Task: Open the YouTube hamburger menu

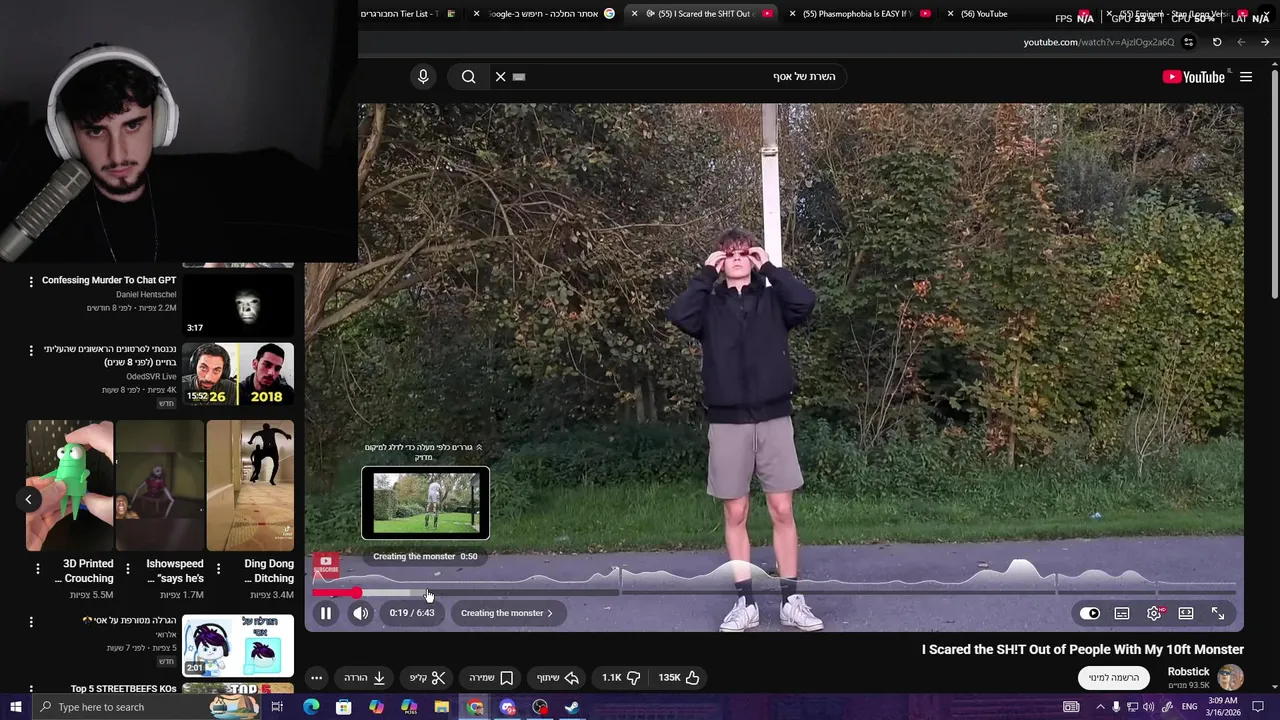Action: (1246, 77)
